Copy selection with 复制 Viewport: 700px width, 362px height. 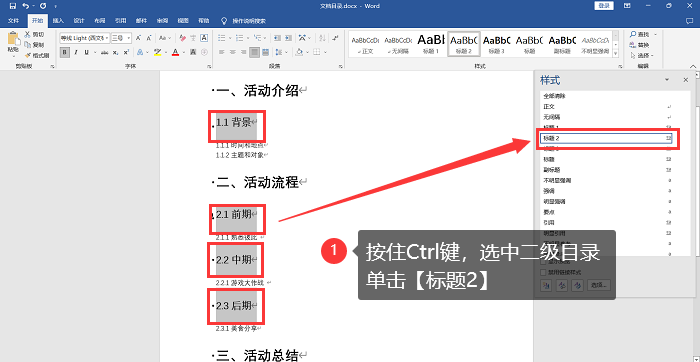point(34,45)
